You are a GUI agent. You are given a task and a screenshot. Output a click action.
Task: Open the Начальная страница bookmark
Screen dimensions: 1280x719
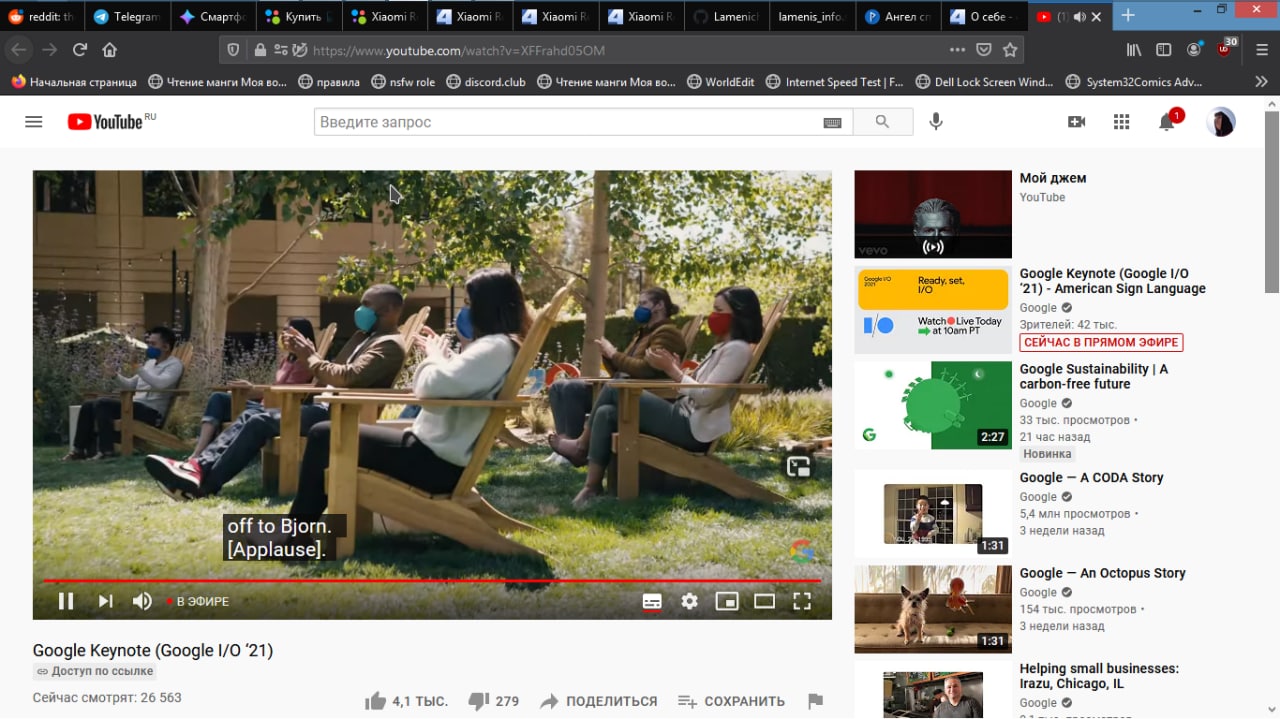74,82
